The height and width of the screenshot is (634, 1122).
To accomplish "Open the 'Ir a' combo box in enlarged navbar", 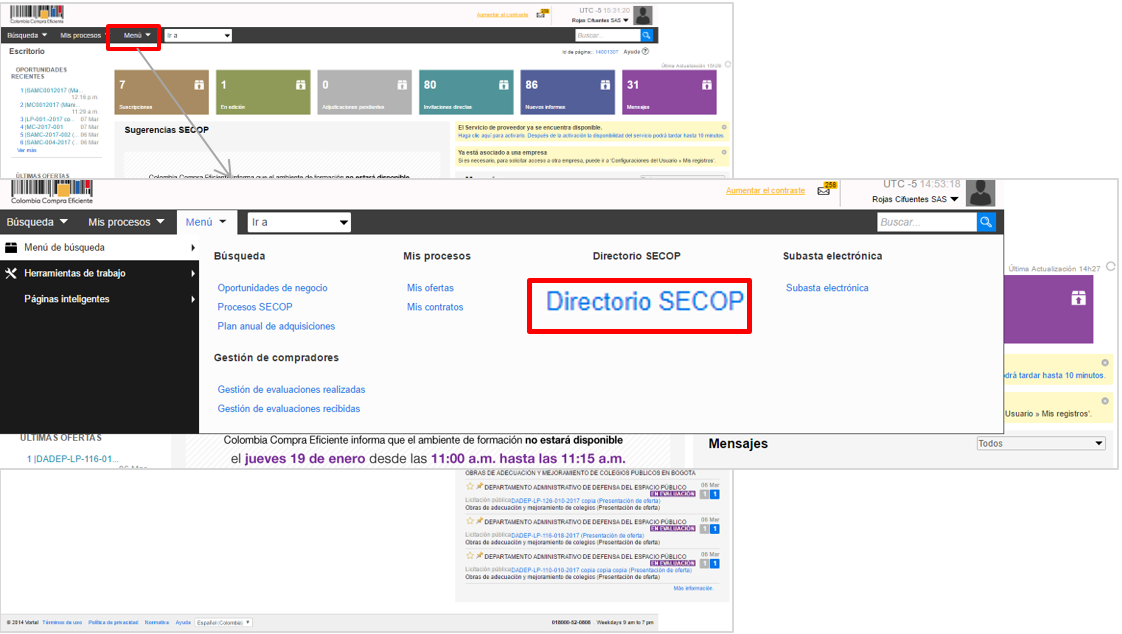I will [299, 222].
